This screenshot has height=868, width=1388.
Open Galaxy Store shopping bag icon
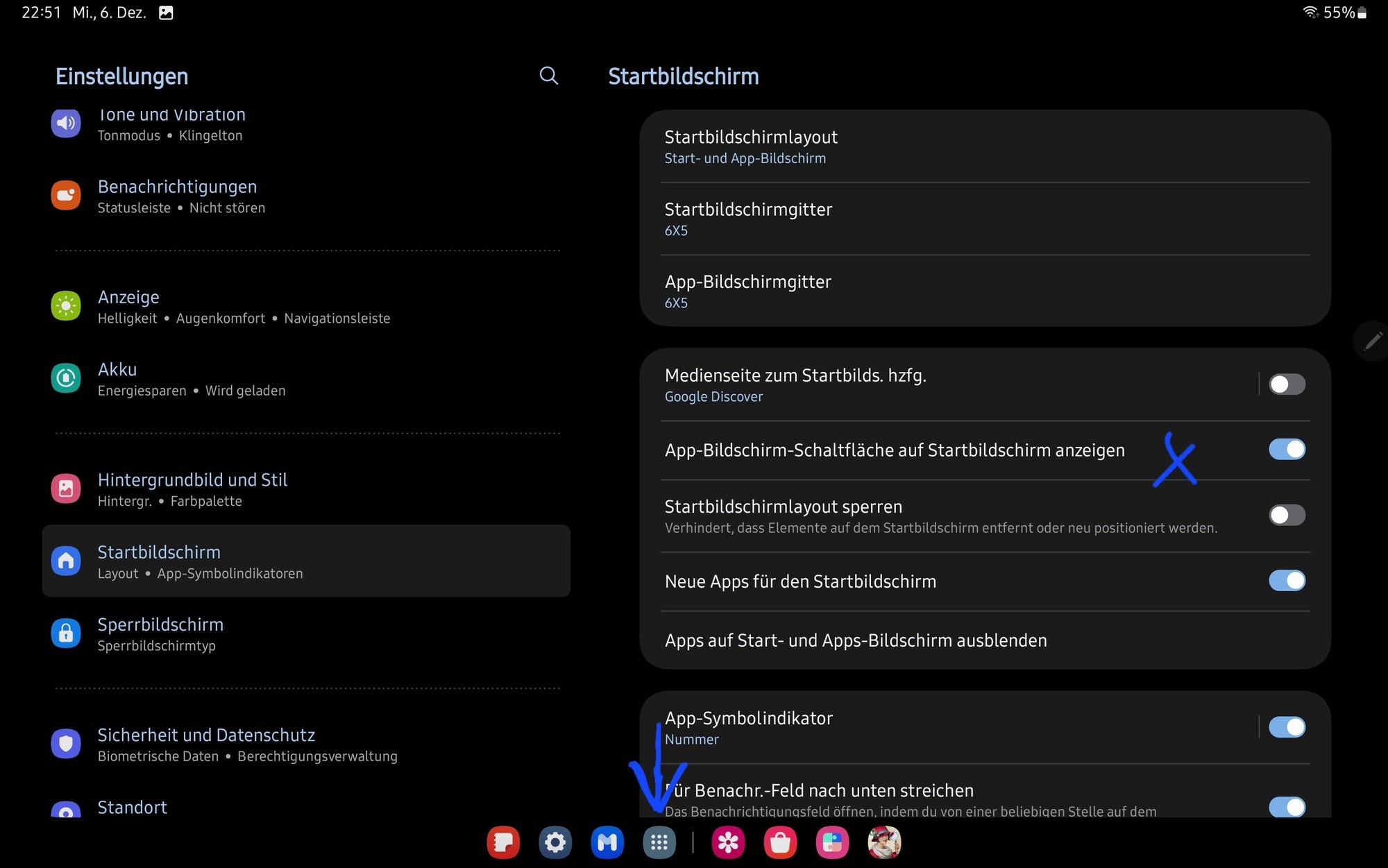point(780,842)
